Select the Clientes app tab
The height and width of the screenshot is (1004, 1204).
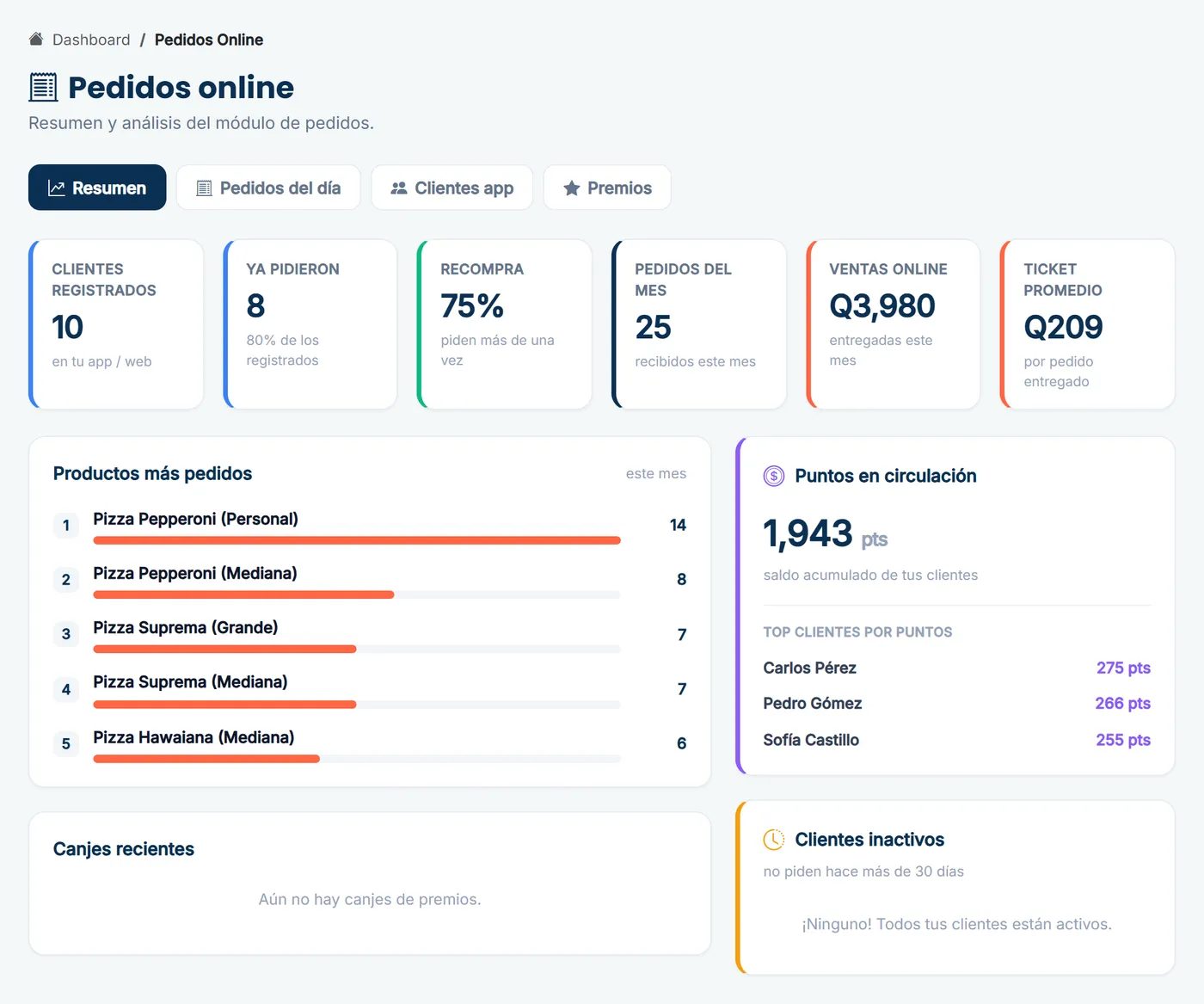point(452,188)
